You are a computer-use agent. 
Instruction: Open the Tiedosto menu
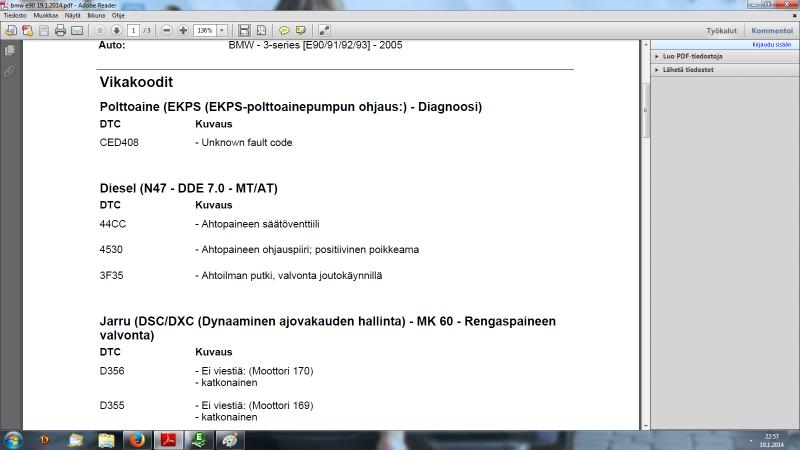click(15, 16)
